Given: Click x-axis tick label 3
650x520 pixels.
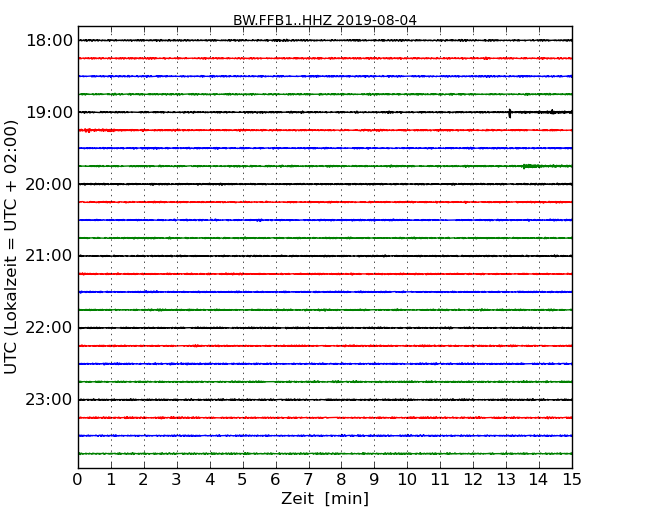Looking at the screenshot, I should click(x=177, y=480).
